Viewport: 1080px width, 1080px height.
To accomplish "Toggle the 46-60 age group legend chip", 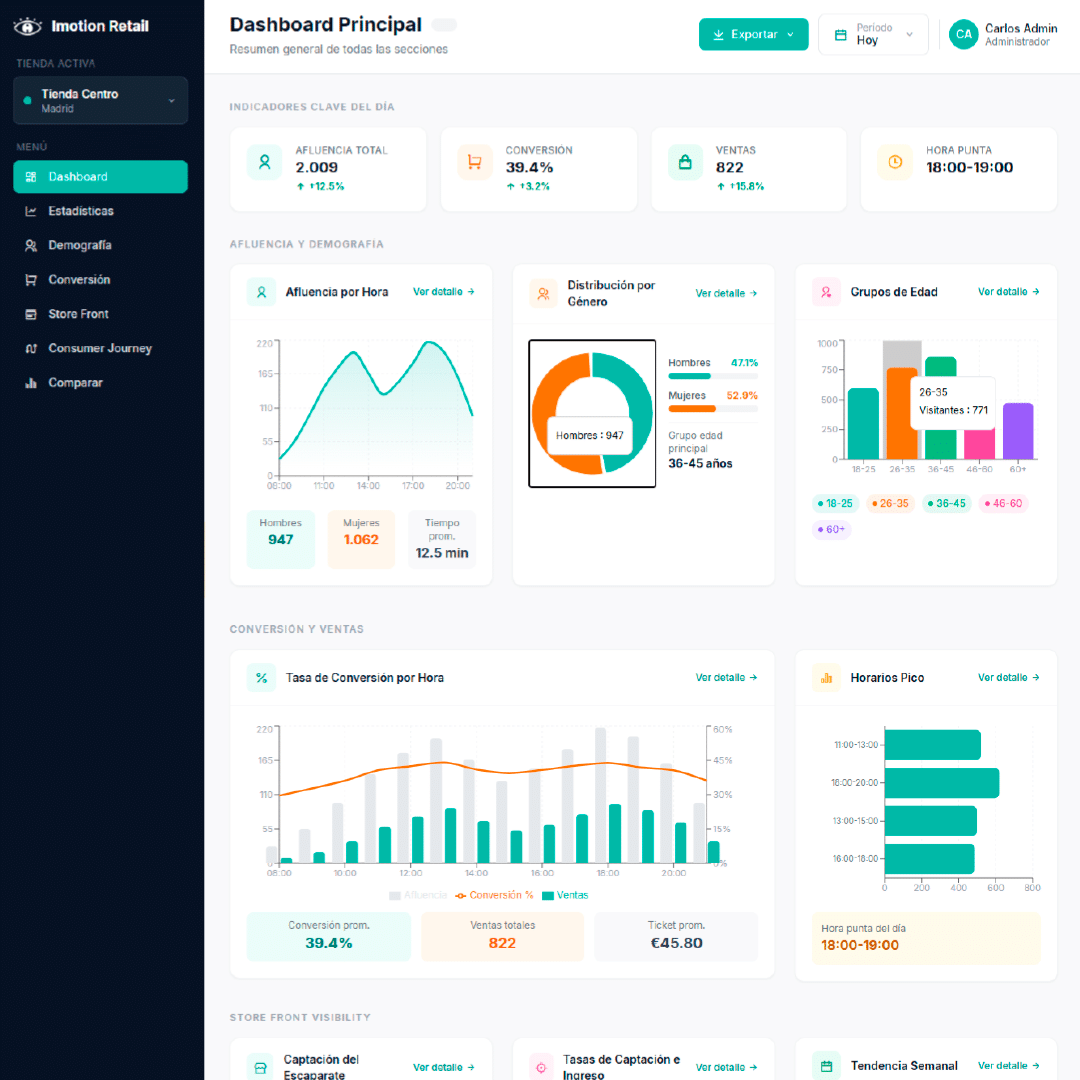I will pyautogui.click(x=1003, y=504).
